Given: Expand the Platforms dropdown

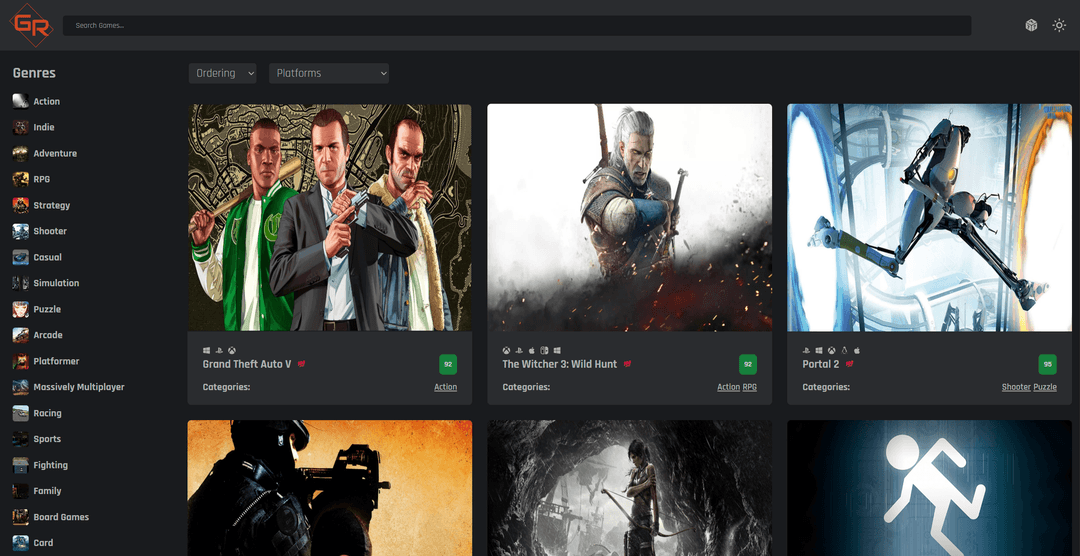Looking at the screenshot, I should click(329, 73).
